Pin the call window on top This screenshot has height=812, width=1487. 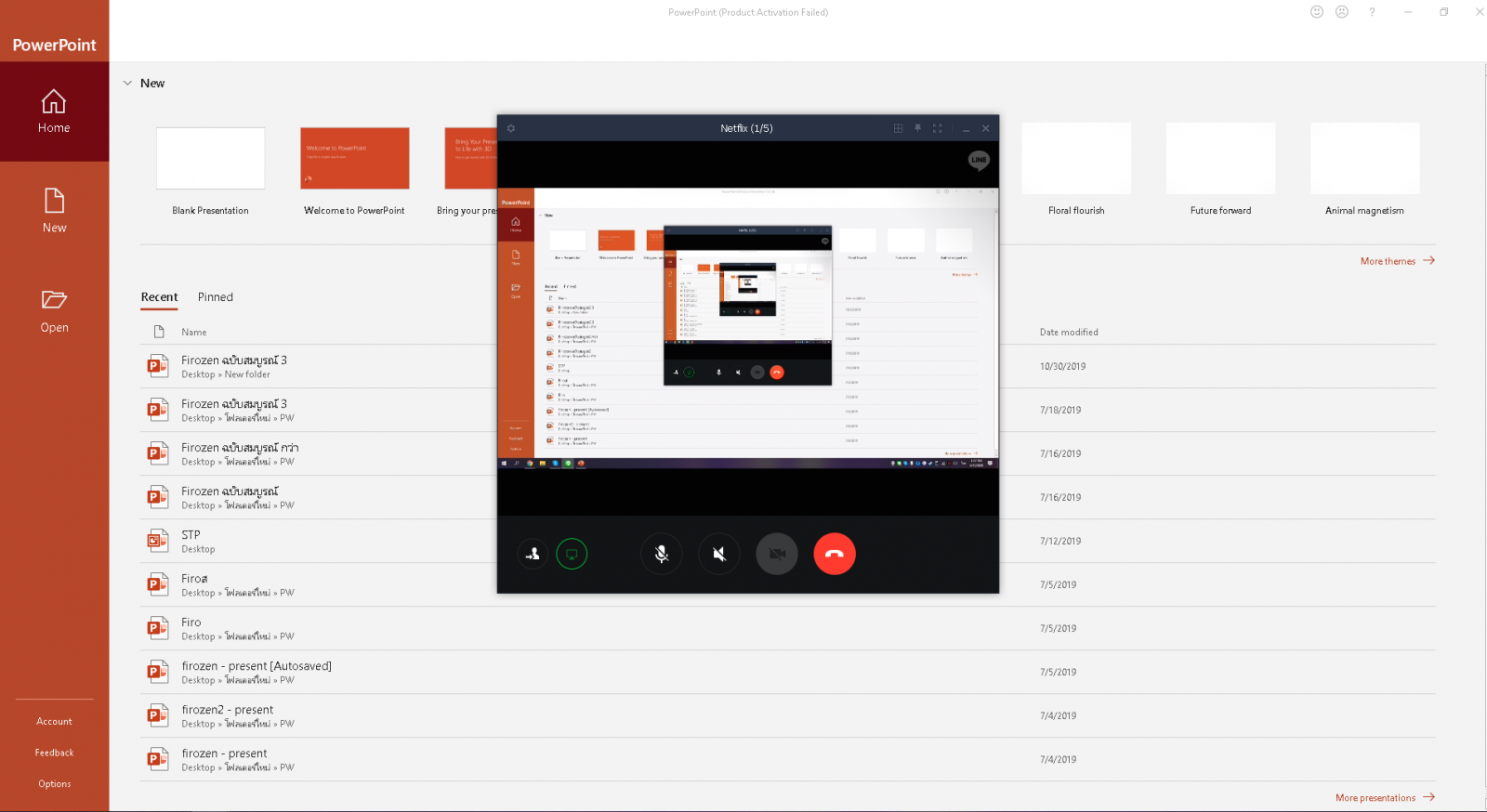917,128
